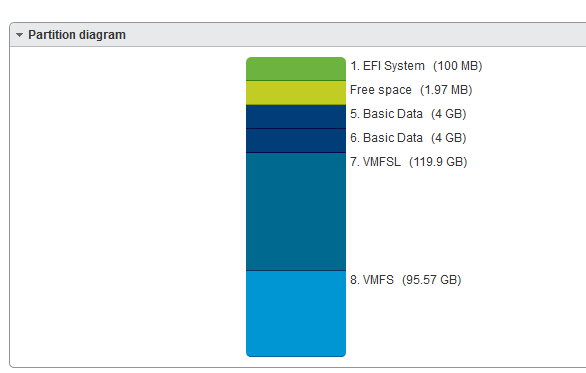Select the dark blue partition 5 block
Image resolution: width=586 pixels, height=373 pixels.
(x=296, y=117)
